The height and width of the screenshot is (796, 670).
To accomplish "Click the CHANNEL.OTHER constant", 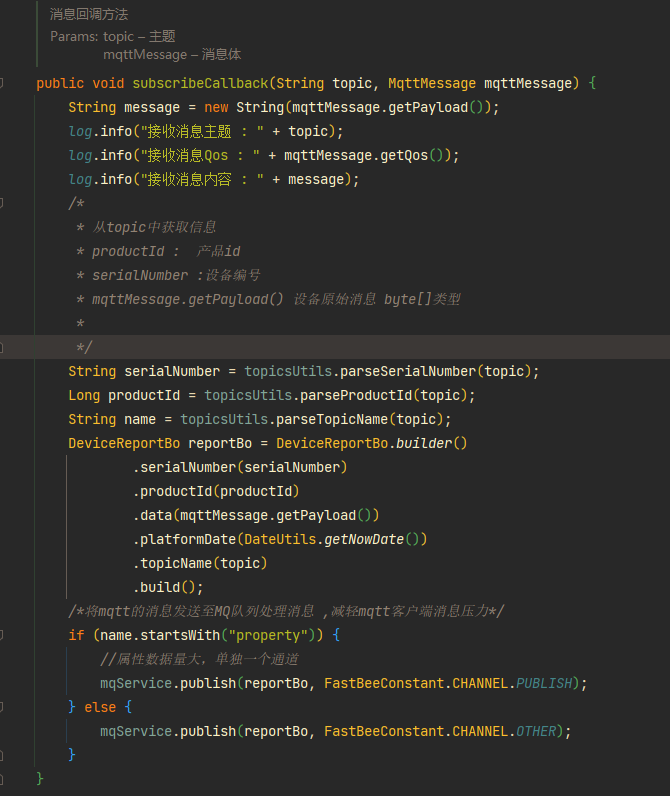I will coord(504,731).
